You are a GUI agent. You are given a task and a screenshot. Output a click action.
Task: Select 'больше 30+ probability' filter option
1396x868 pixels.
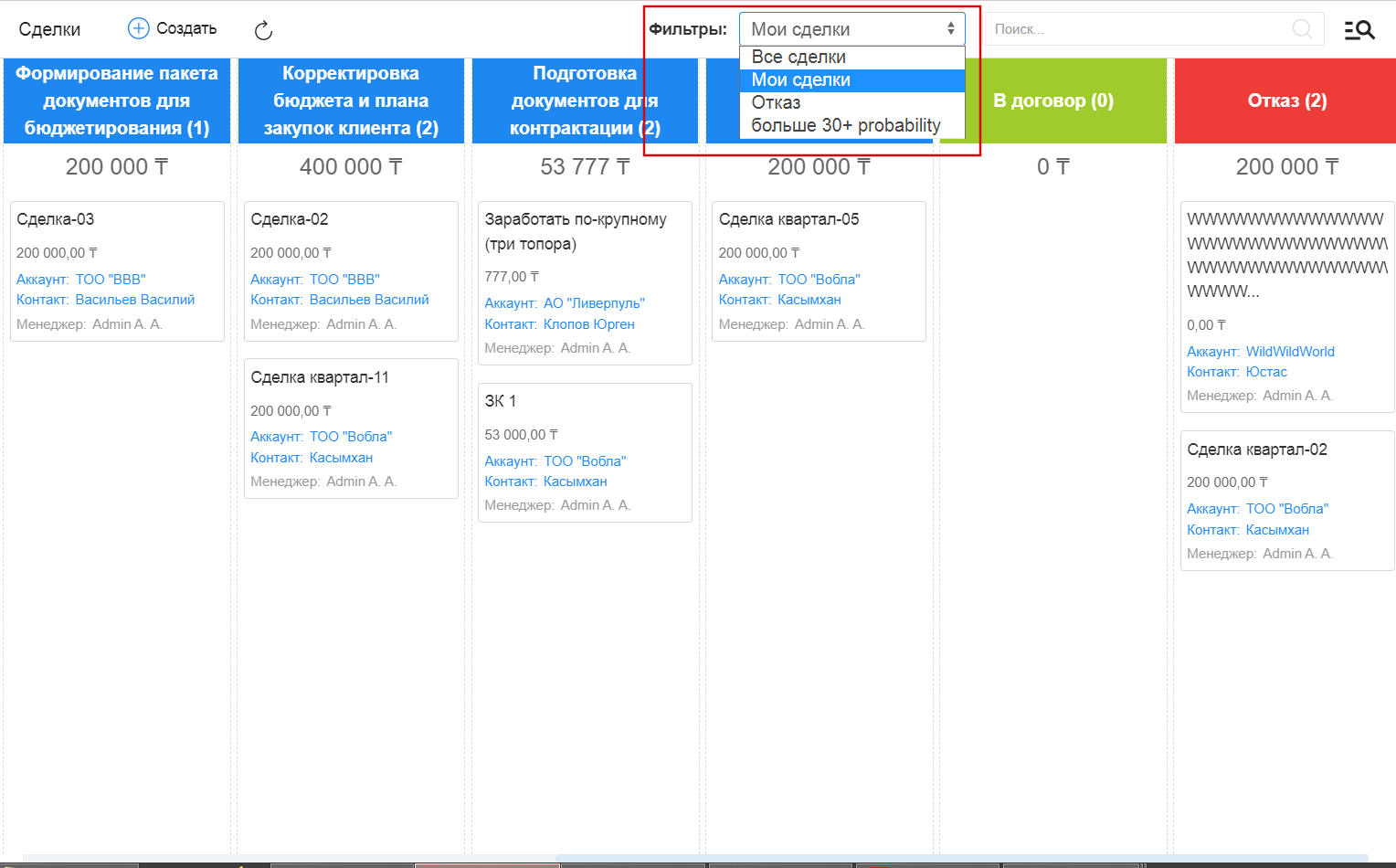pyautogui.click(x=851, y=125)
